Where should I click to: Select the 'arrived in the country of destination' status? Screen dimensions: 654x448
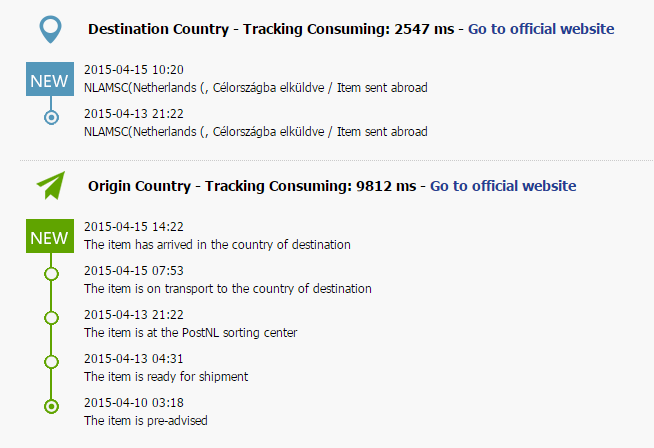(x=217, y=244)
